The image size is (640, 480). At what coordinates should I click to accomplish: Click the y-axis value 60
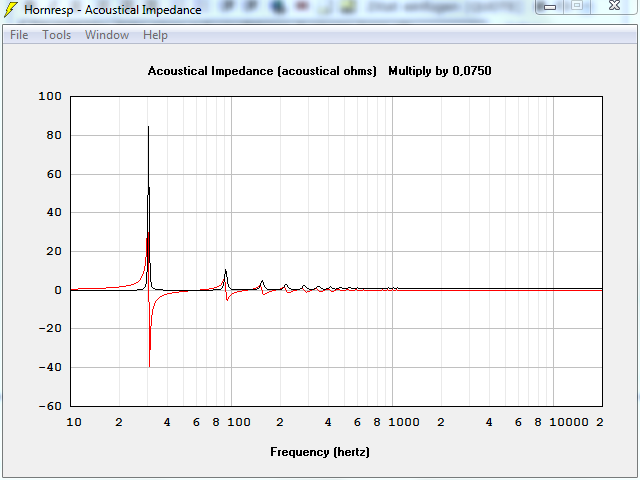54,174
